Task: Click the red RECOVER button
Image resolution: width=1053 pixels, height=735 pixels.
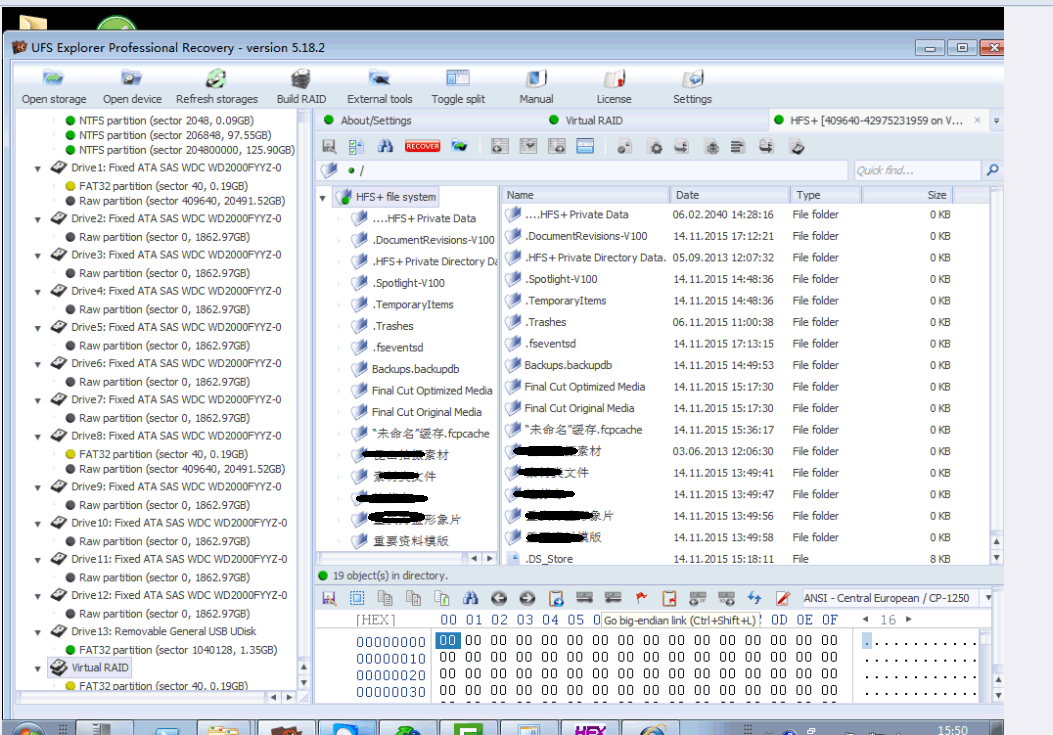Action: pos(422,146)
